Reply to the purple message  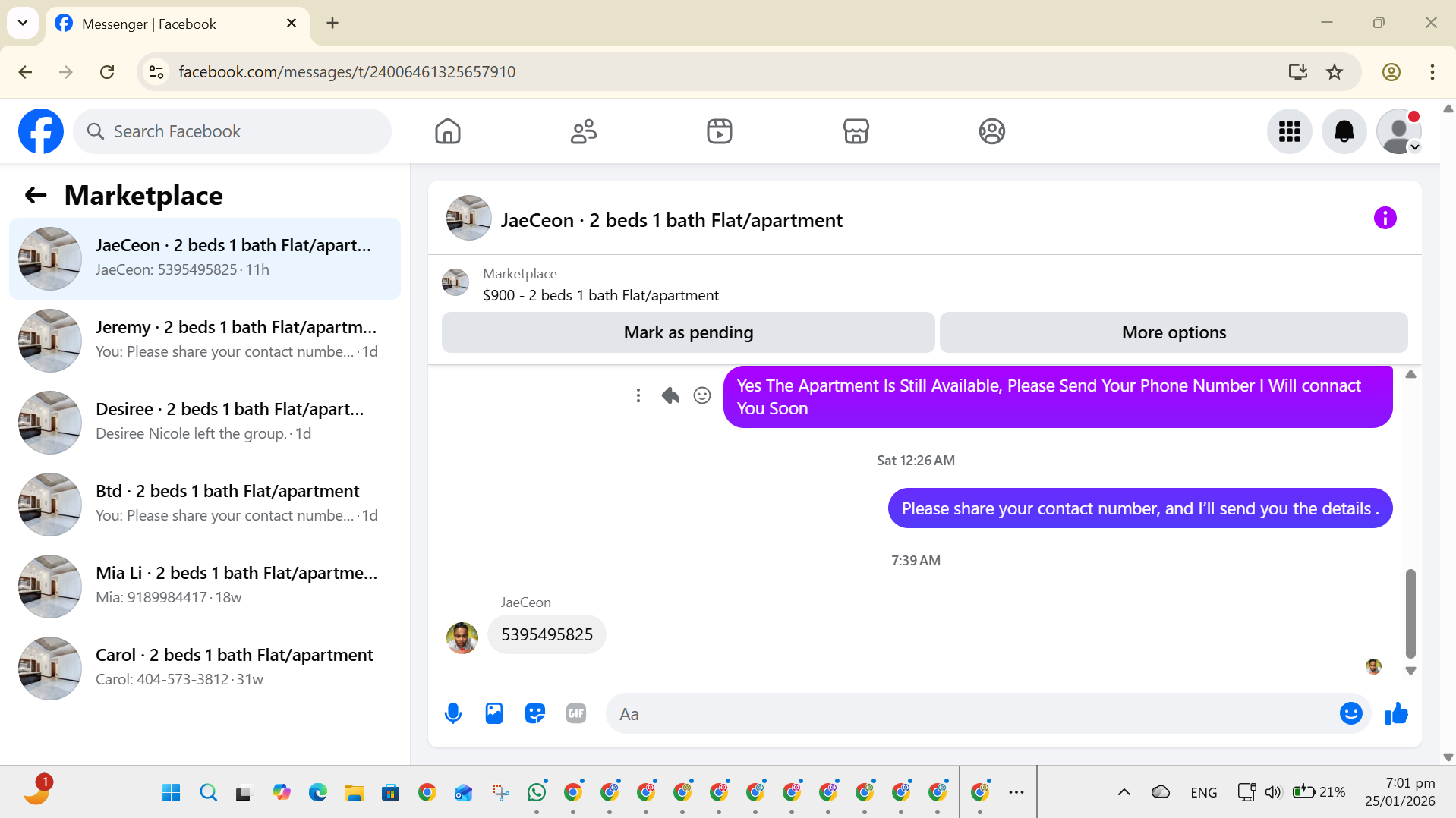[670, 395]
